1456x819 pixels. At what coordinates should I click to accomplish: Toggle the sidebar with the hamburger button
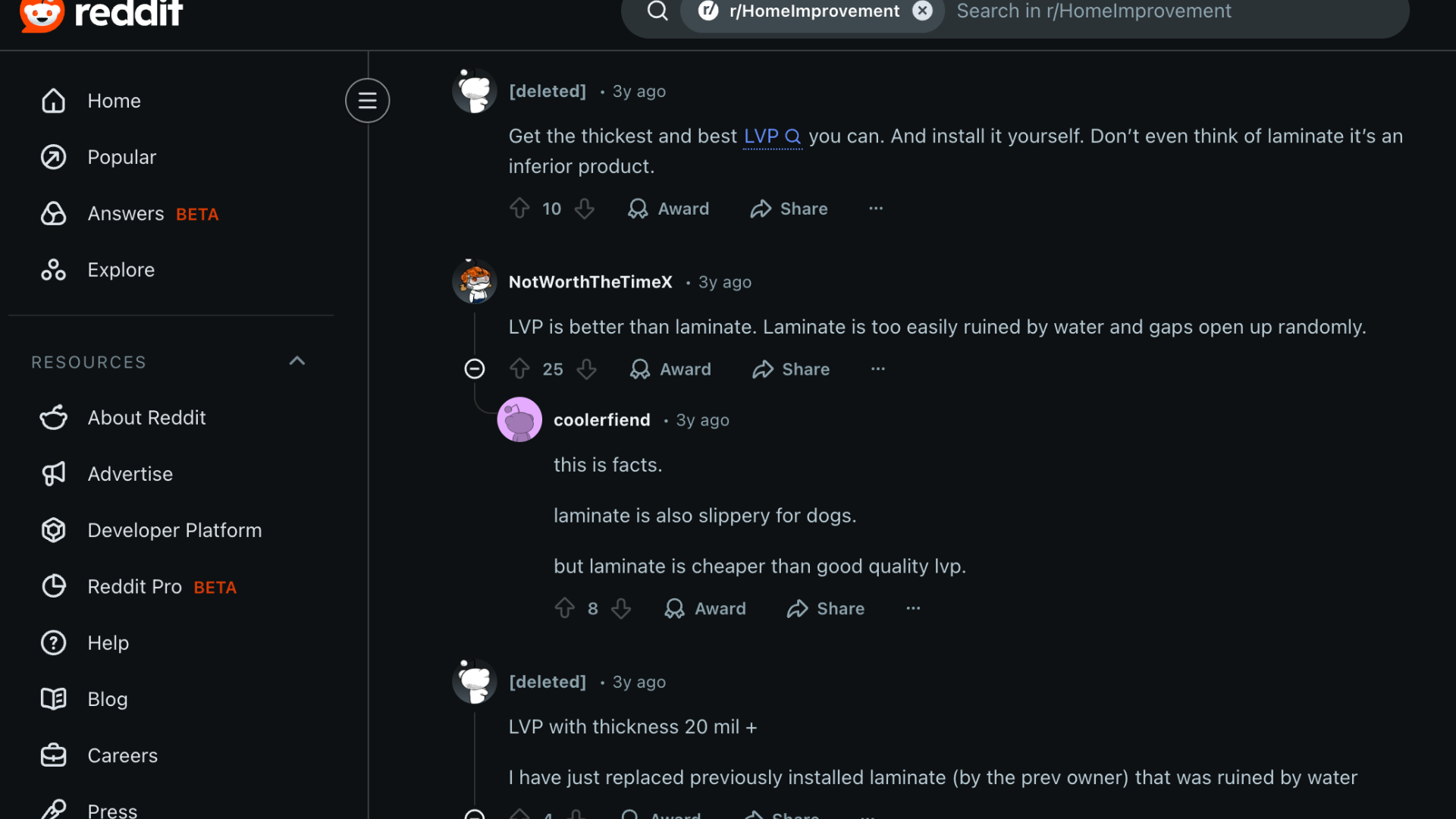367,100
